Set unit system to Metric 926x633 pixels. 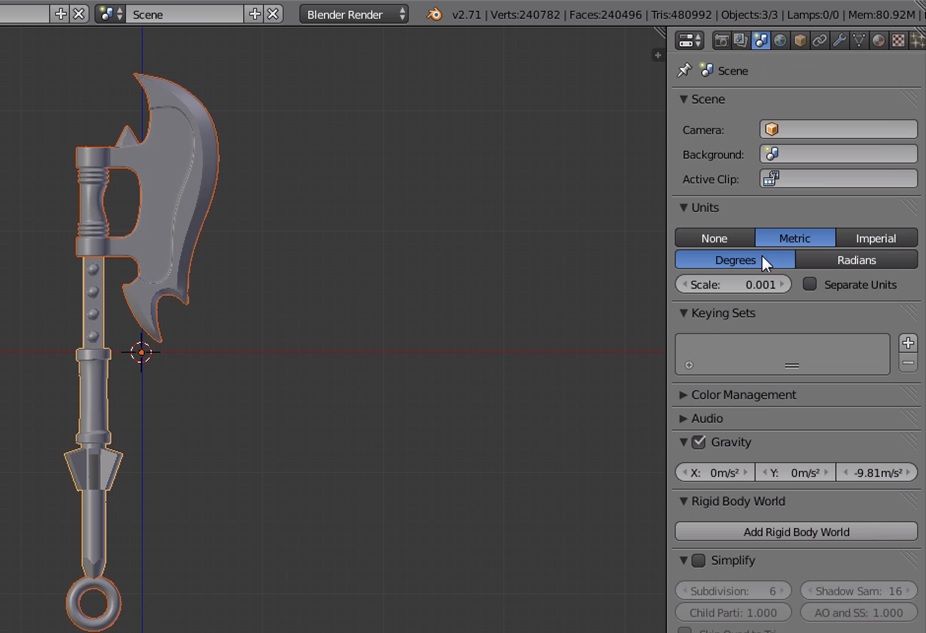click(x=795, y=238)
